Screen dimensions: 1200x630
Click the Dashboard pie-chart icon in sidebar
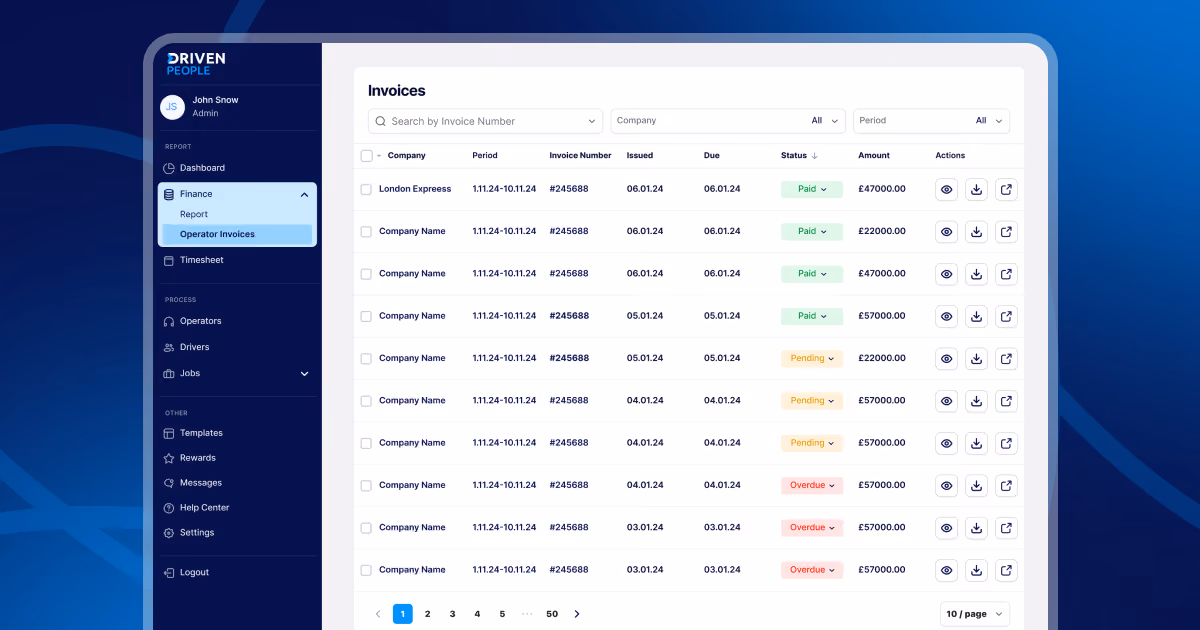169,168
